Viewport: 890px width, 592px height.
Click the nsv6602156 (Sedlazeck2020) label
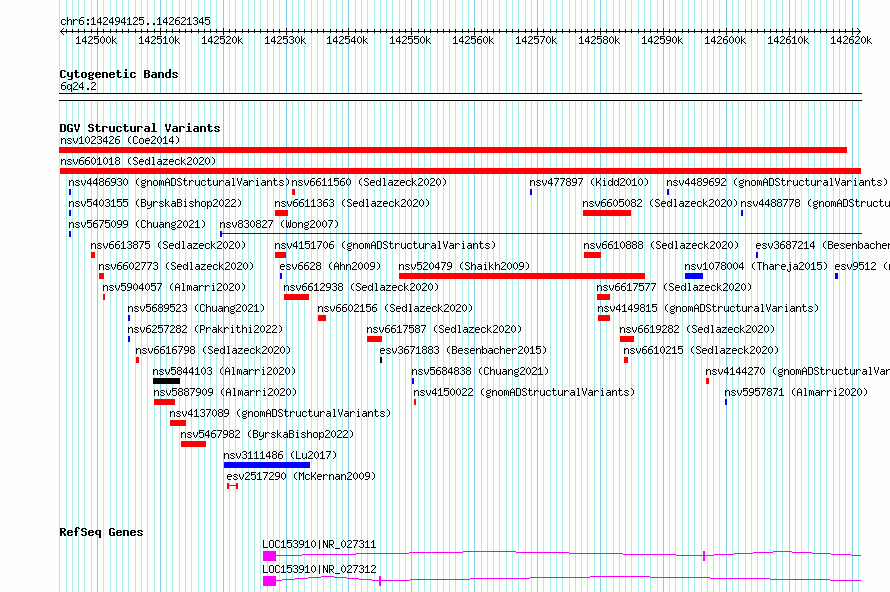tap(395, 308)
